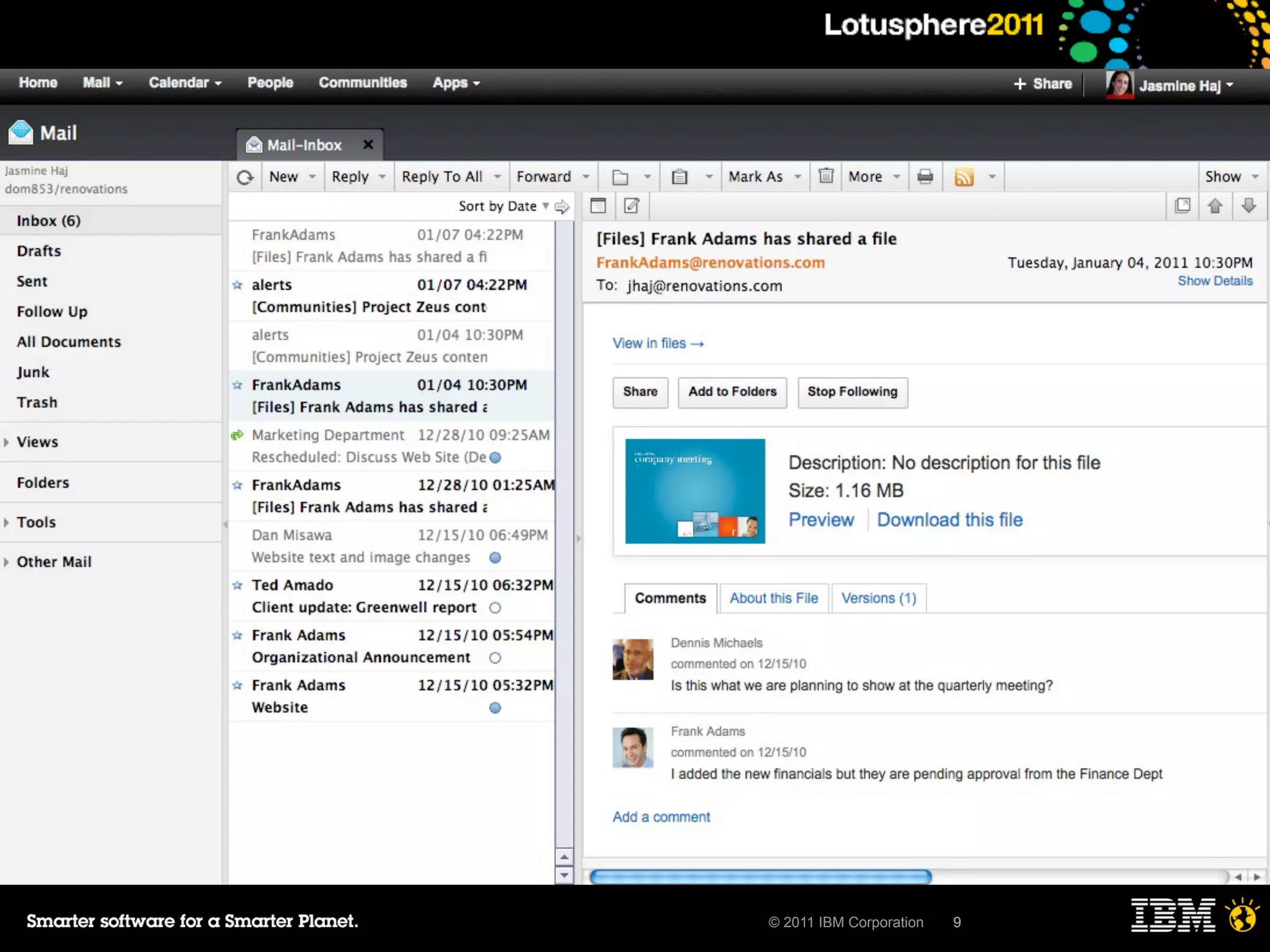Select Inbox (6) folder
Viewport: 1270px width, 952px height.
click(x=110, y=221)
